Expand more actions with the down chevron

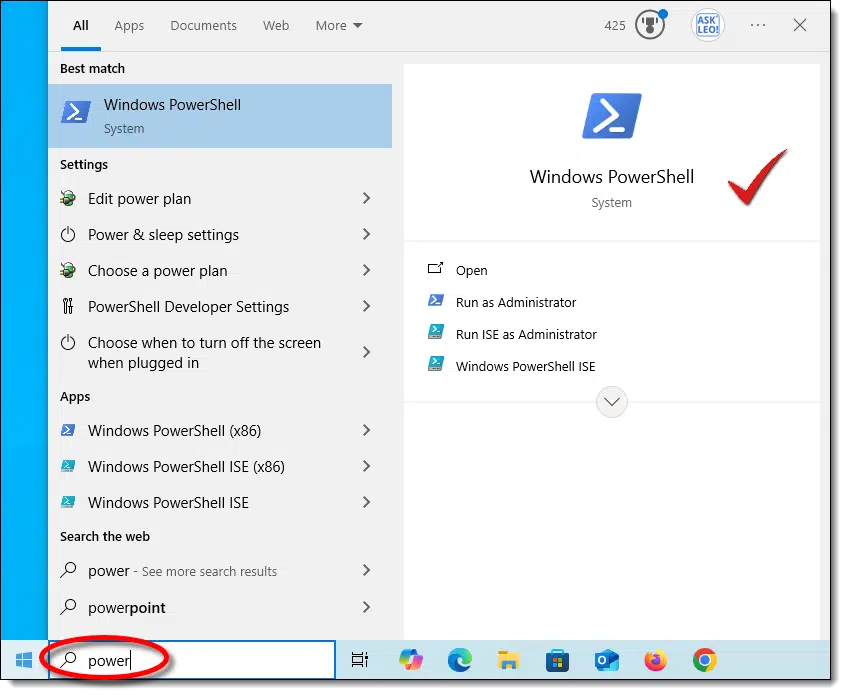click(x=612, y=402)
